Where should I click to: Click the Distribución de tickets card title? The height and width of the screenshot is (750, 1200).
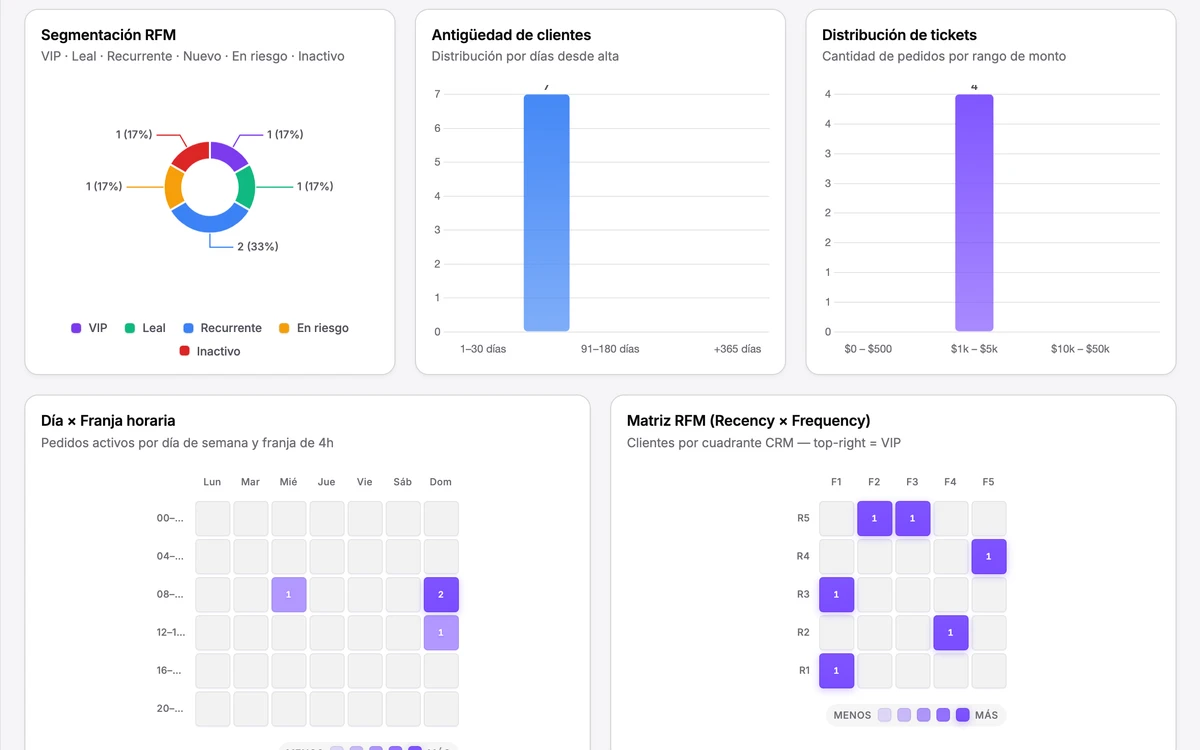(899, 35)
